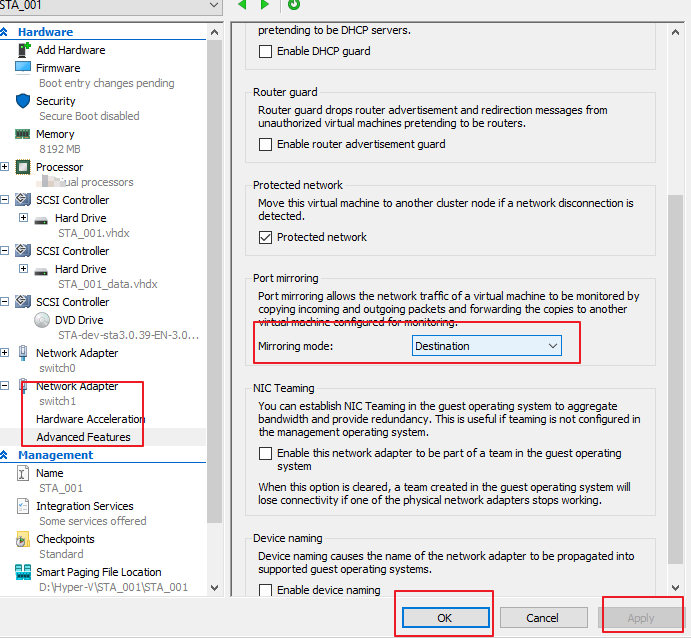Collapse Network Adapter switch1 node
This screenshot has height=638, width=691.
(x=4, y=386)
